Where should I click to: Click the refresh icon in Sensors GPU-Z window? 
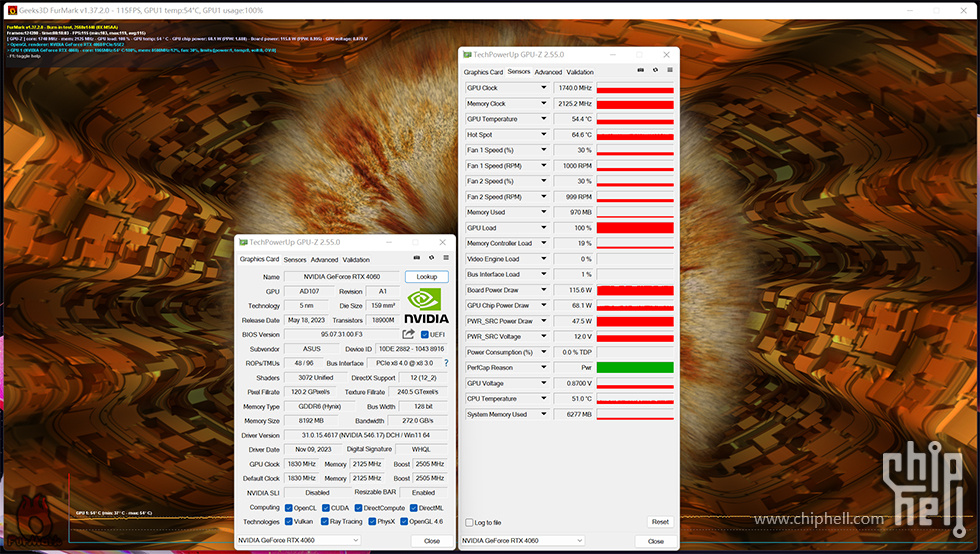pyautogui.click(x=655, y=70)
